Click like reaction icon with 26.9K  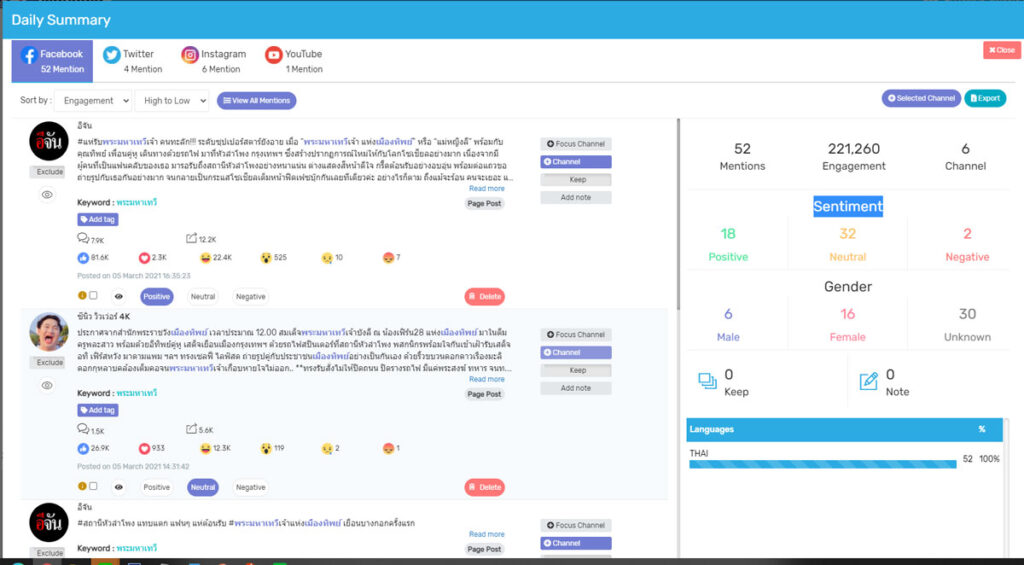tap(83, 449)
